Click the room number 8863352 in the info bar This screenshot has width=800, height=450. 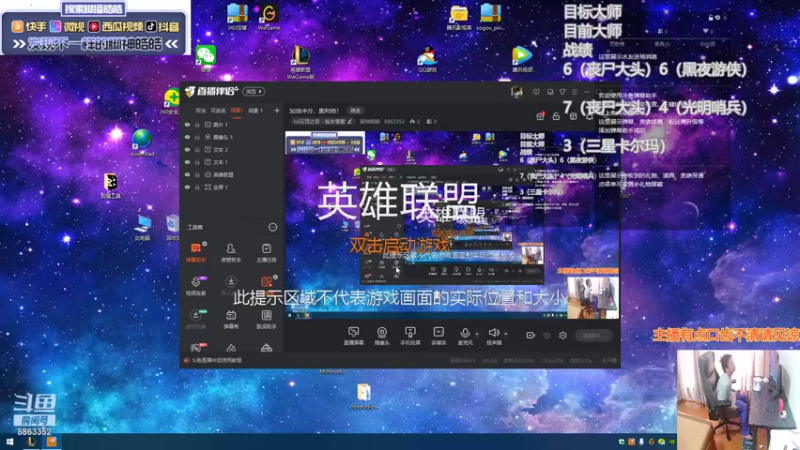(394, 121)
